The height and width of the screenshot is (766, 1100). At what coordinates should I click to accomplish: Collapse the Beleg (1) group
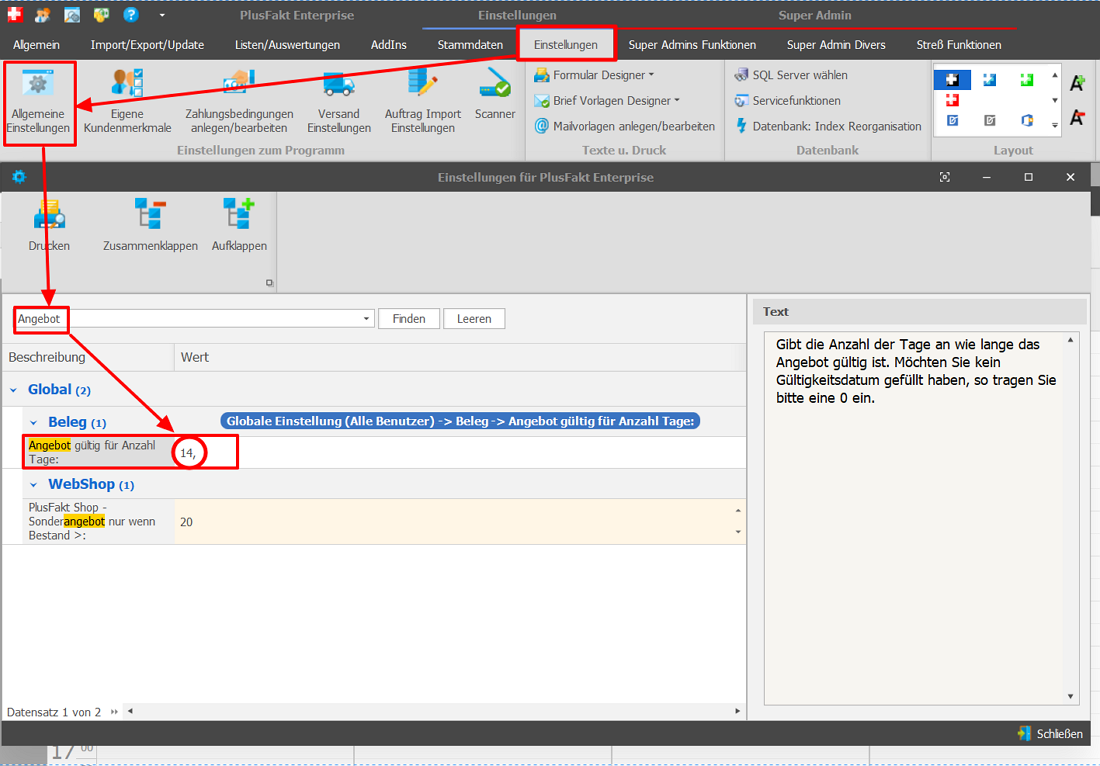(33, 422)
